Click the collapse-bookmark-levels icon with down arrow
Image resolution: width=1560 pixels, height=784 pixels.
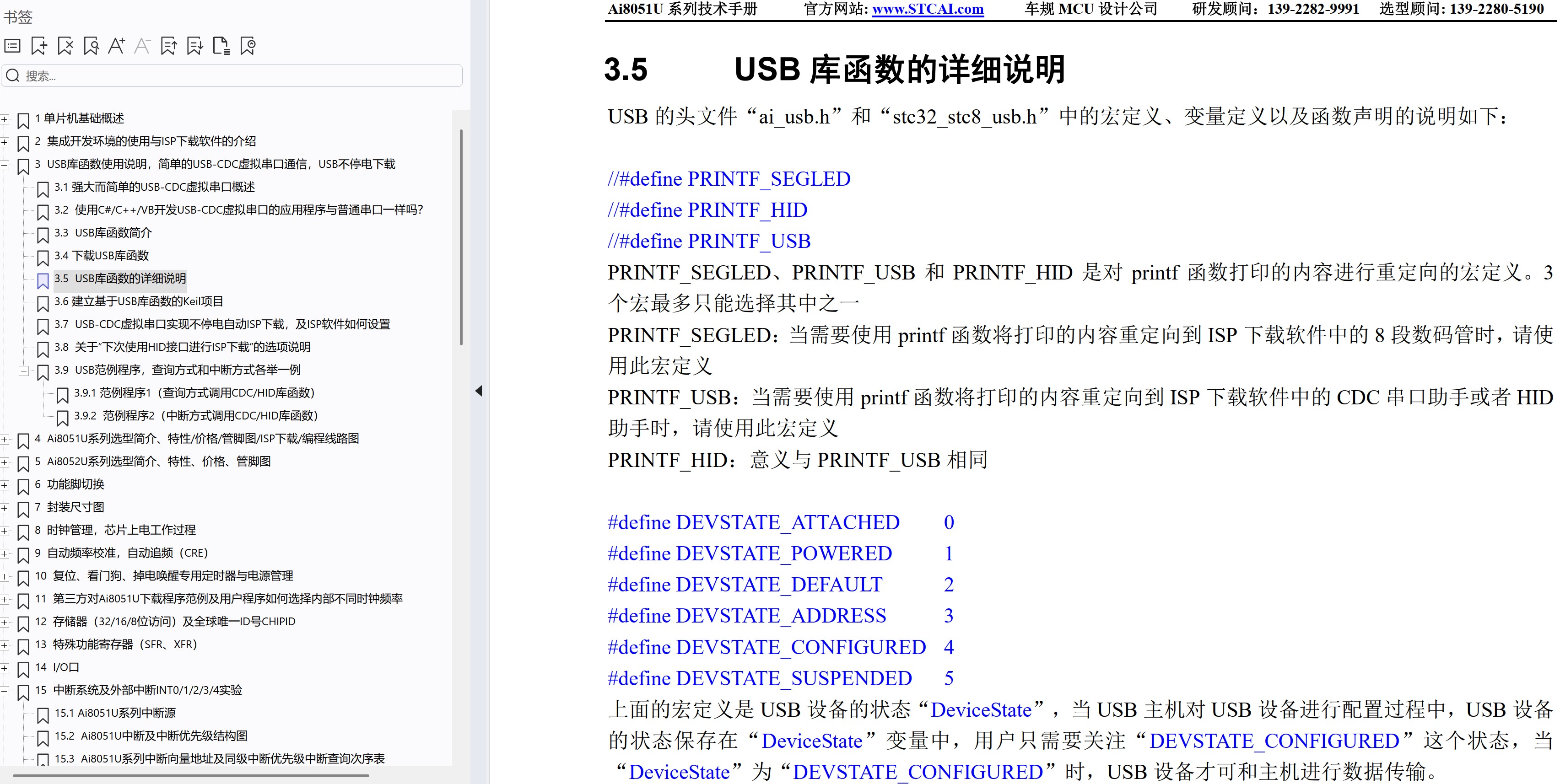(x=195, y=46)
